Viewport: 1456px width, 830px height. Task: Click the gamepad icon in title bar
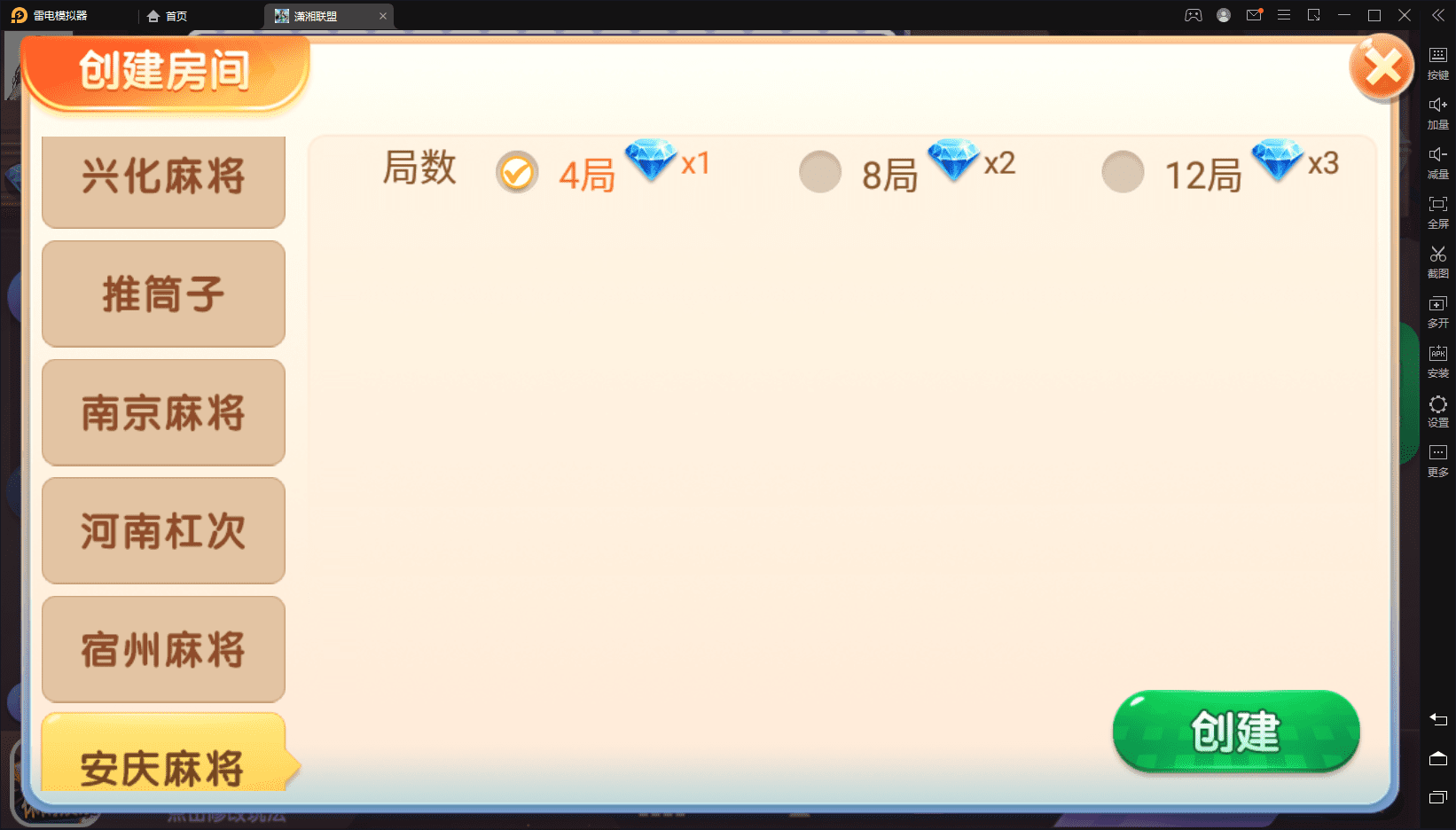tap(1194, 15)
